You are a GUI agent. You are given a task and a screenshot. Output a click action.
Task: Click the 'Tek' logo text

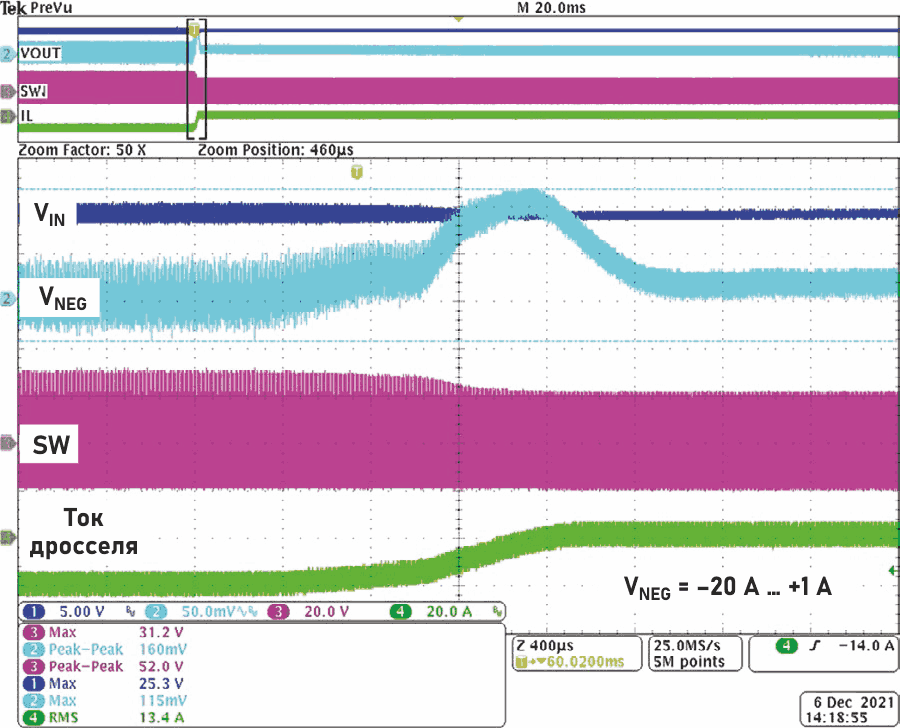pyautogui.click(x=13, y=8)
